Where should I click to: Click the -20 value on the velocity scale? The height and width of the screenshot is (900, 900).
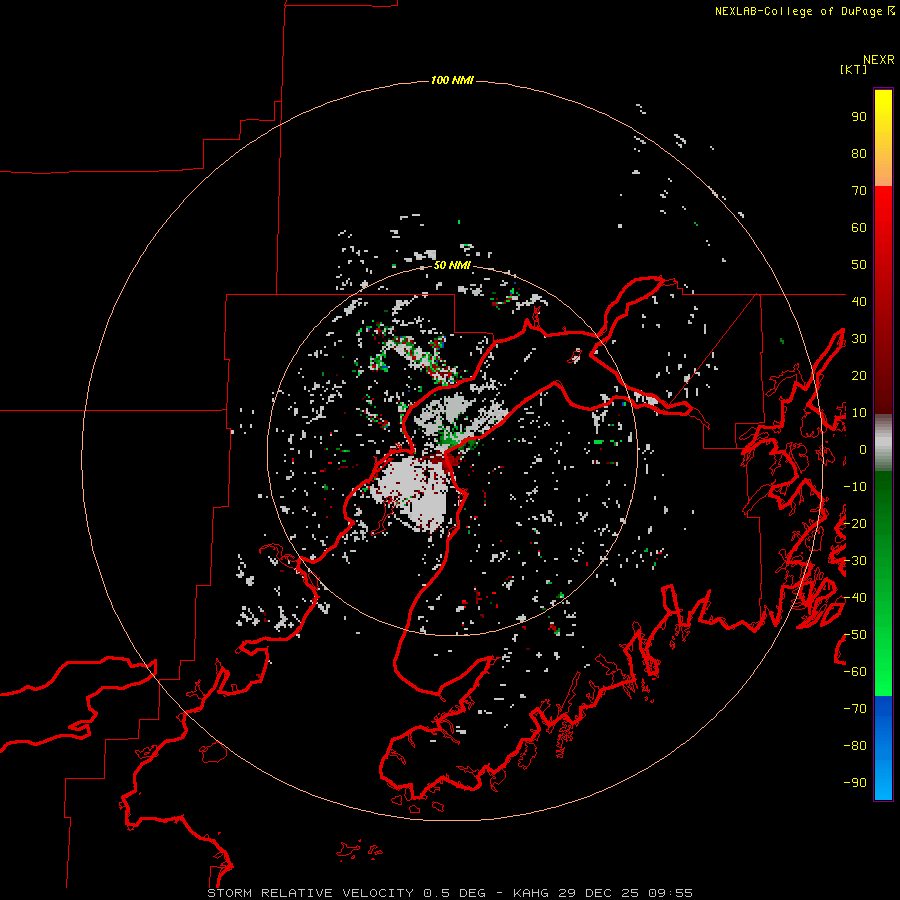[855, 523]
